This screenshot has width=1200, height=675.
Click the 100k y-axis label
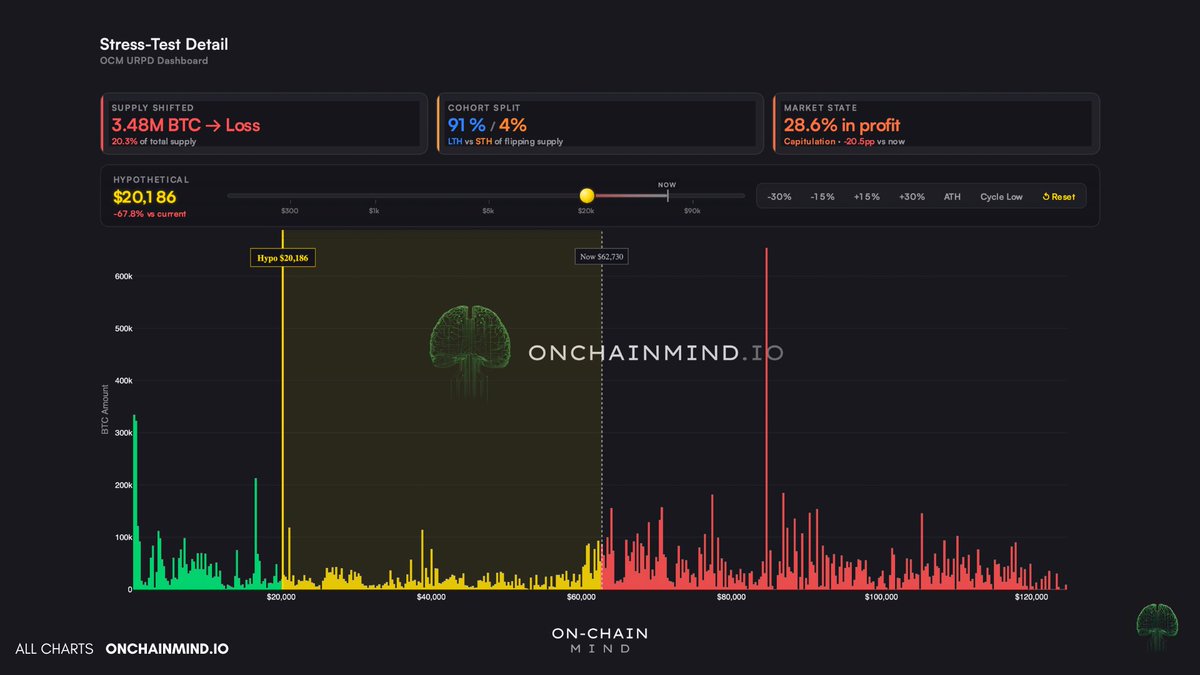coord(122,537)
